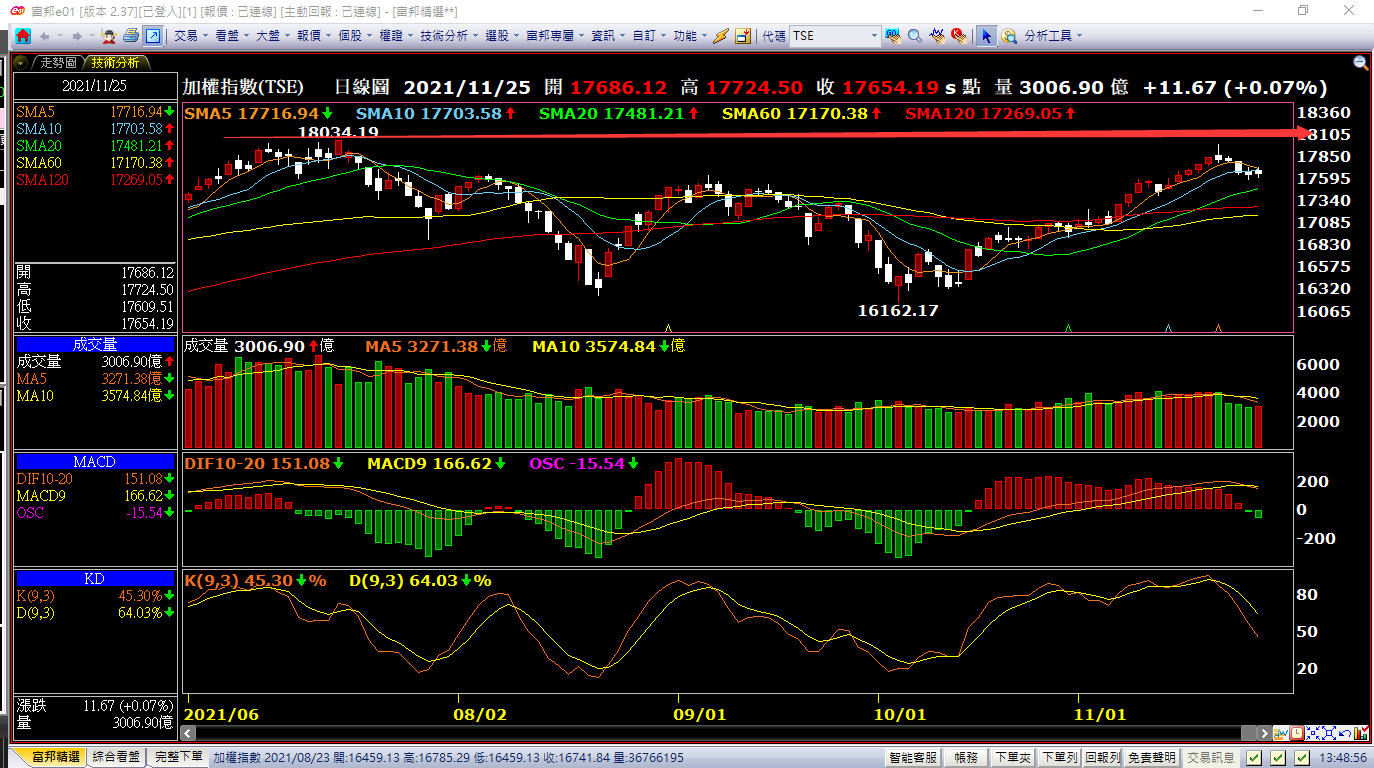Viewport: 1374px width, 768px height.
Task: Toggle the middle status bar checkbox
Action: coord(1278,758)
